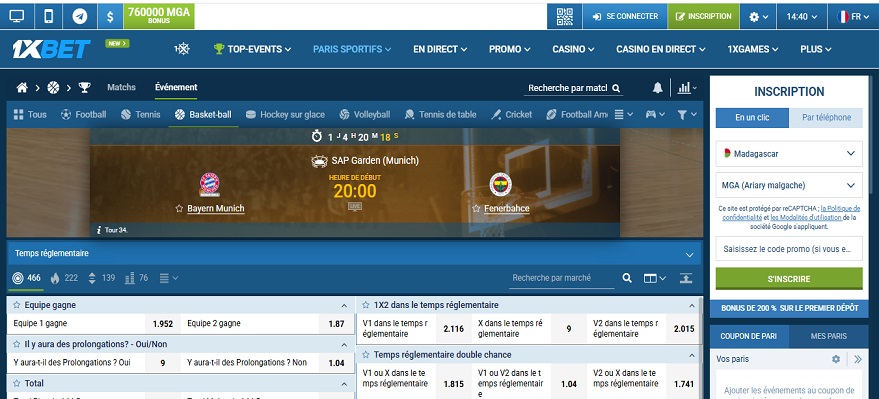Favorite Fenerbahce with the star

coord(476,208)
